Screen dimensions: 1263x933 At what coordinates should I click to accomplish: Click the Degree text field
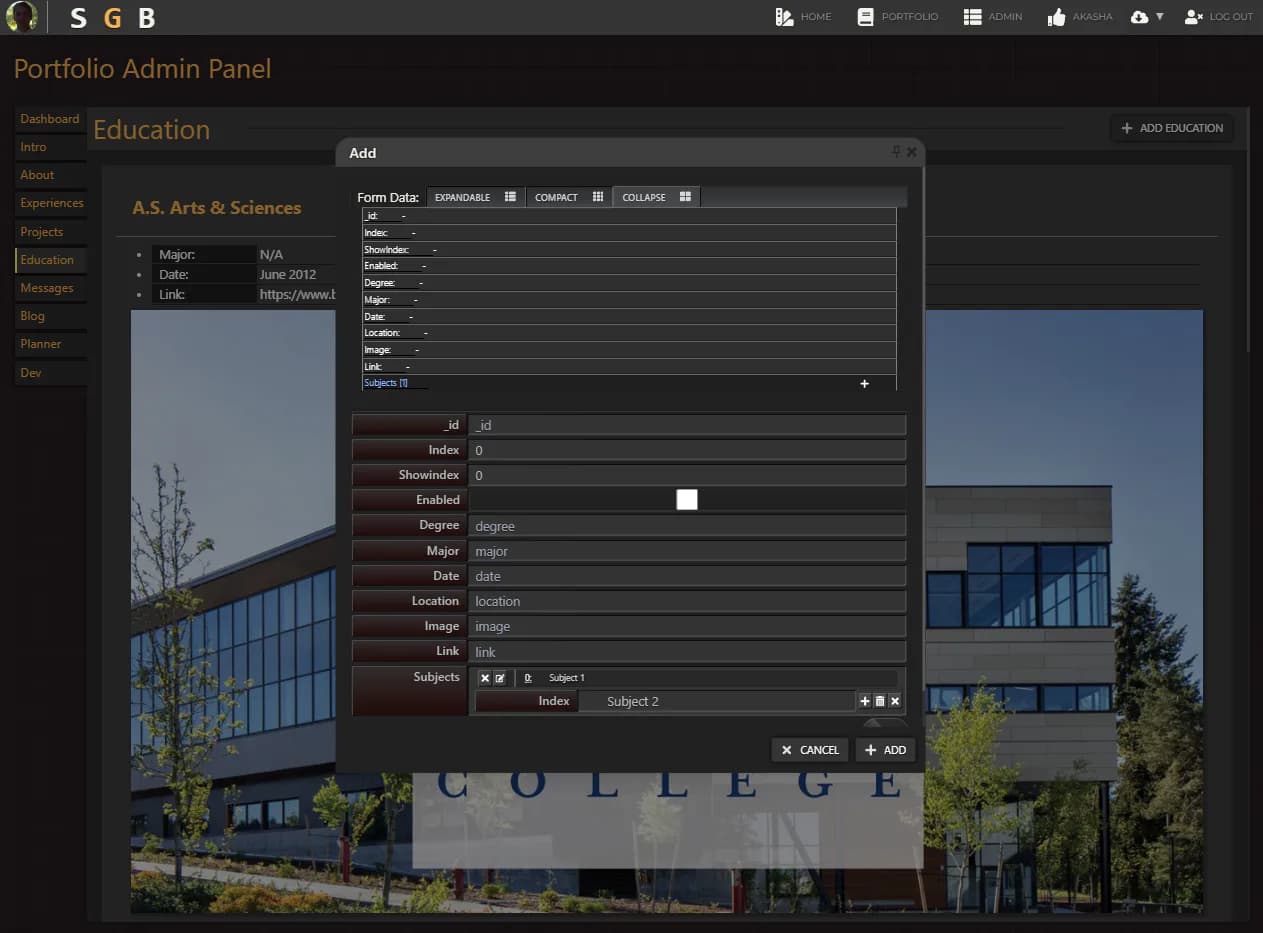coord(687,526)
